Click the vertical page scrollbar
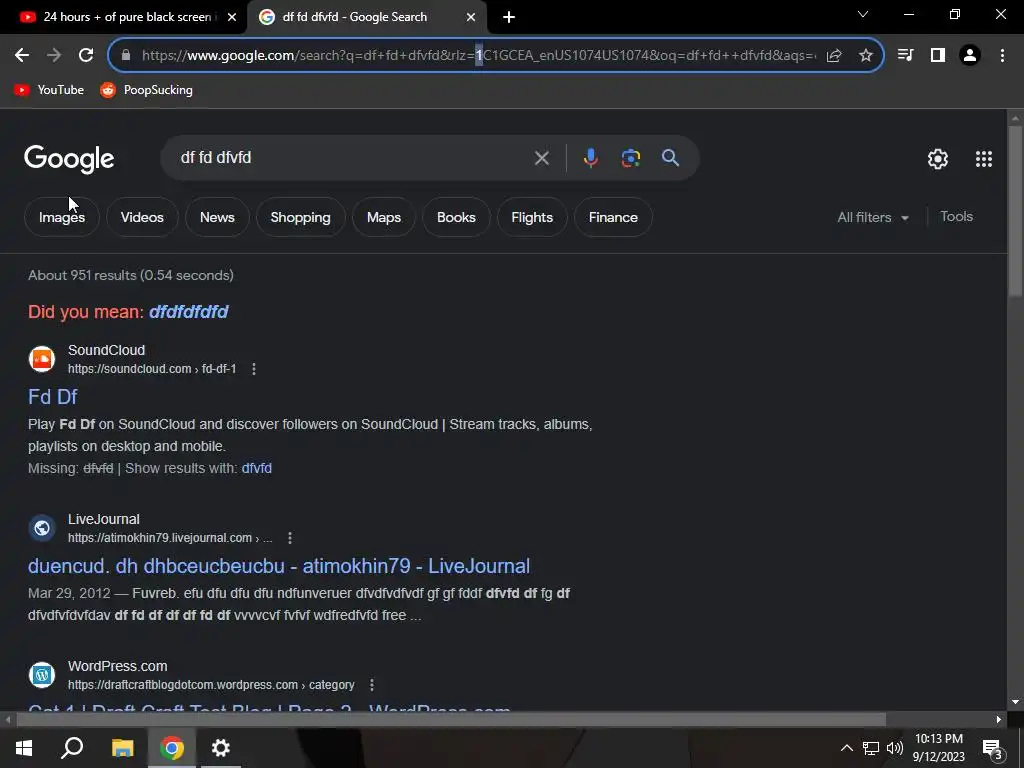This screenshot has width=1024, height=768. pos(1015,210)
